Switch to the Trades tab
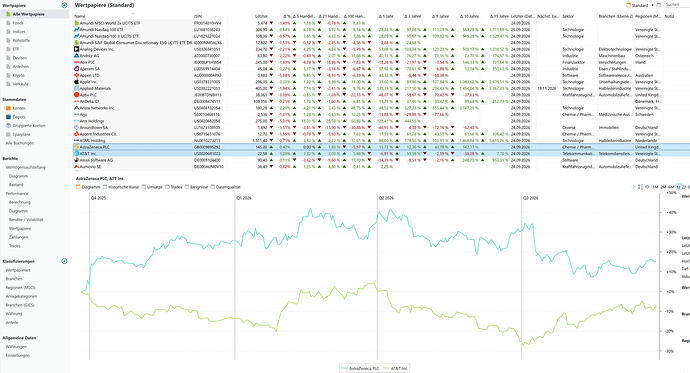The image size is (690, 373). [x=173, y=187]
